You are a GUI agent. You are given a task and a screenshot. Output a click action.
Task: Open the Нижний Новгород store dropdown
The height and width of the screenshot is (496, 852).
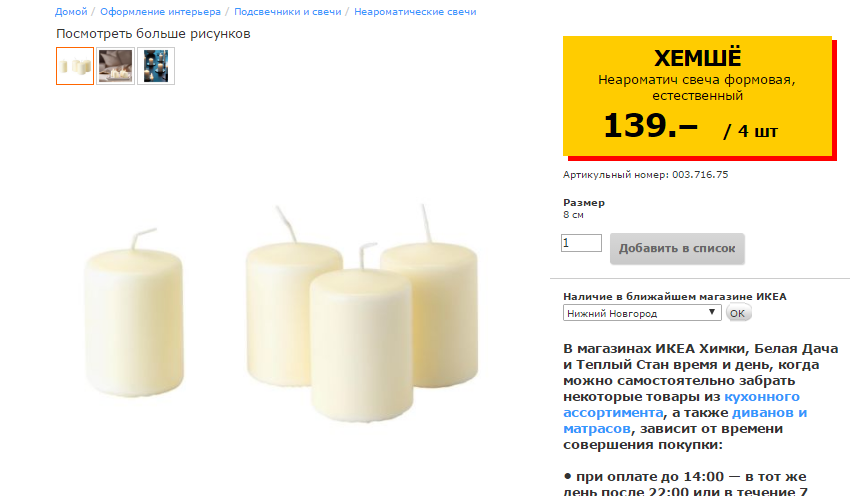[x=642, y=313]
